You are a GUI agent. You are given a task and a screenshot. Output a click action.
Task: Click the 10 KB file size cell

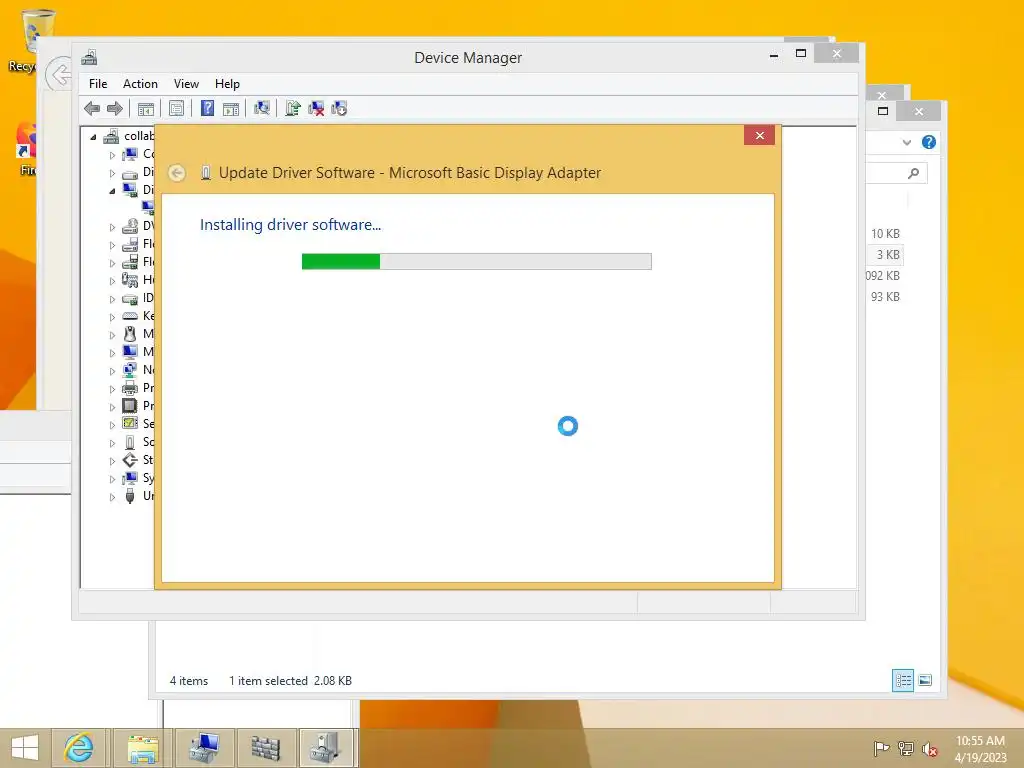[x=885, y=234]
